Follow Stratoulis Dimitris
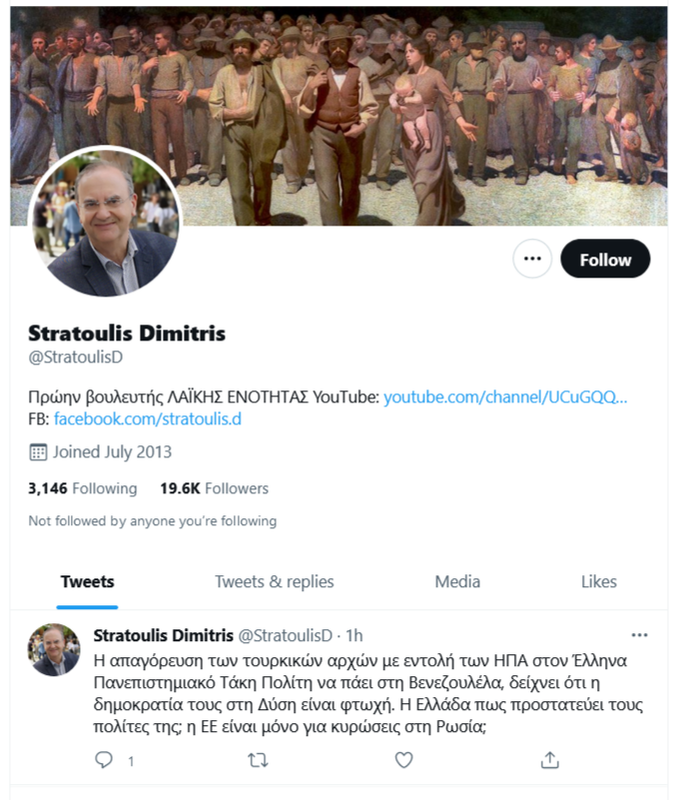Screen dimensions: 696x800 [x=605, y=259]
